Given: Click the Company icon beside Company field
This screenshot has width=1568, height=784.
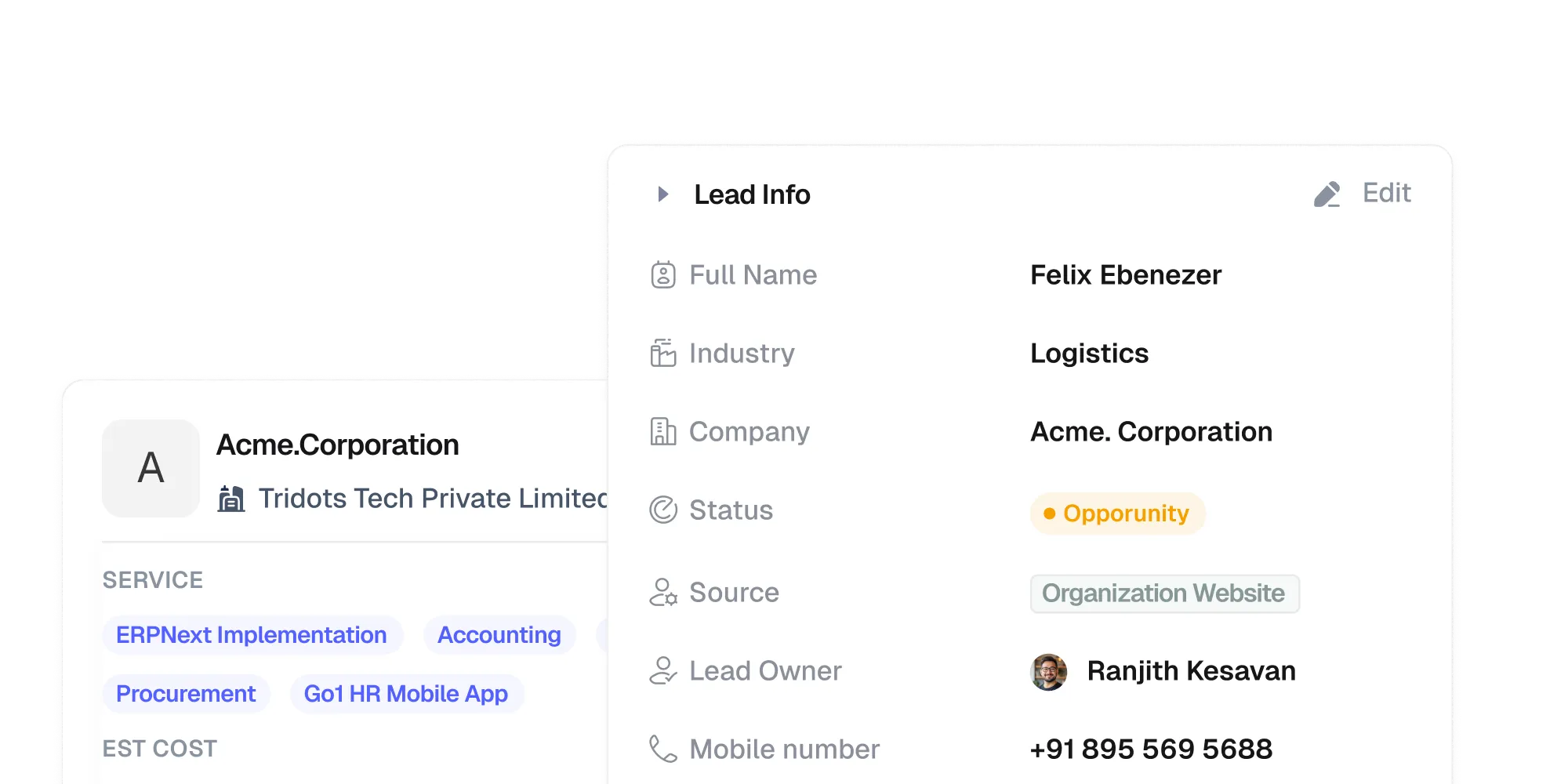Looking at the screenshot, I should [663, 431].
